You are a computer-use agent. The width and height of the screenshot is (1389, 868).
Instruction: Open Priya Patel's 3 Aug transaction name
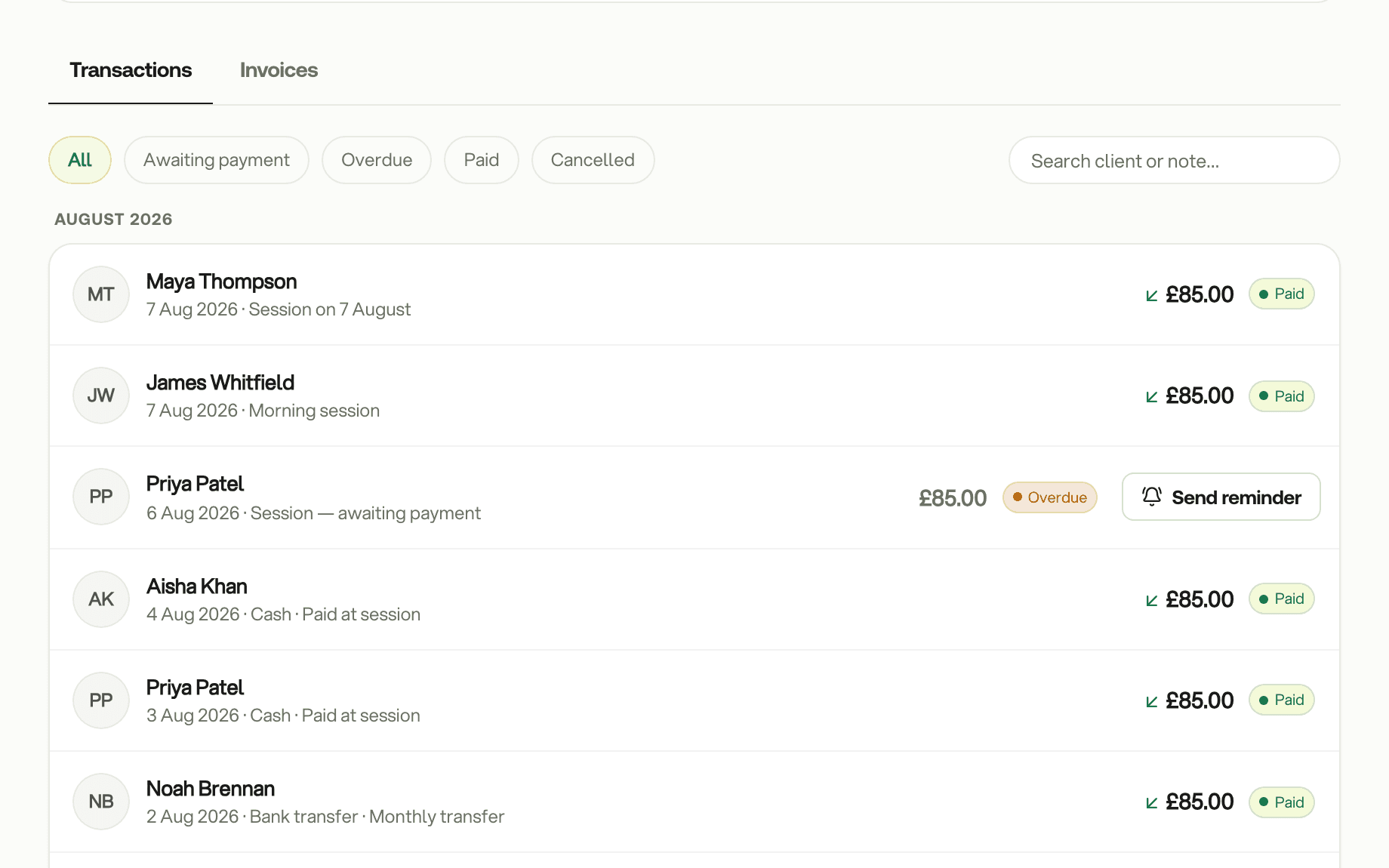pyautogui.click(x=195, y=688)
